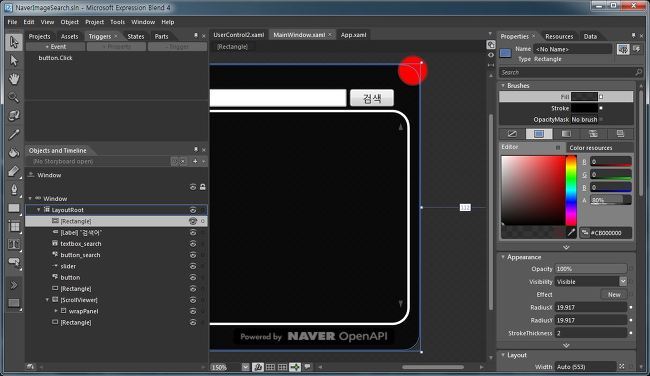This screenshot has height=376, width=650.
Task: Switch to the States tab
Action: point(136,36)
